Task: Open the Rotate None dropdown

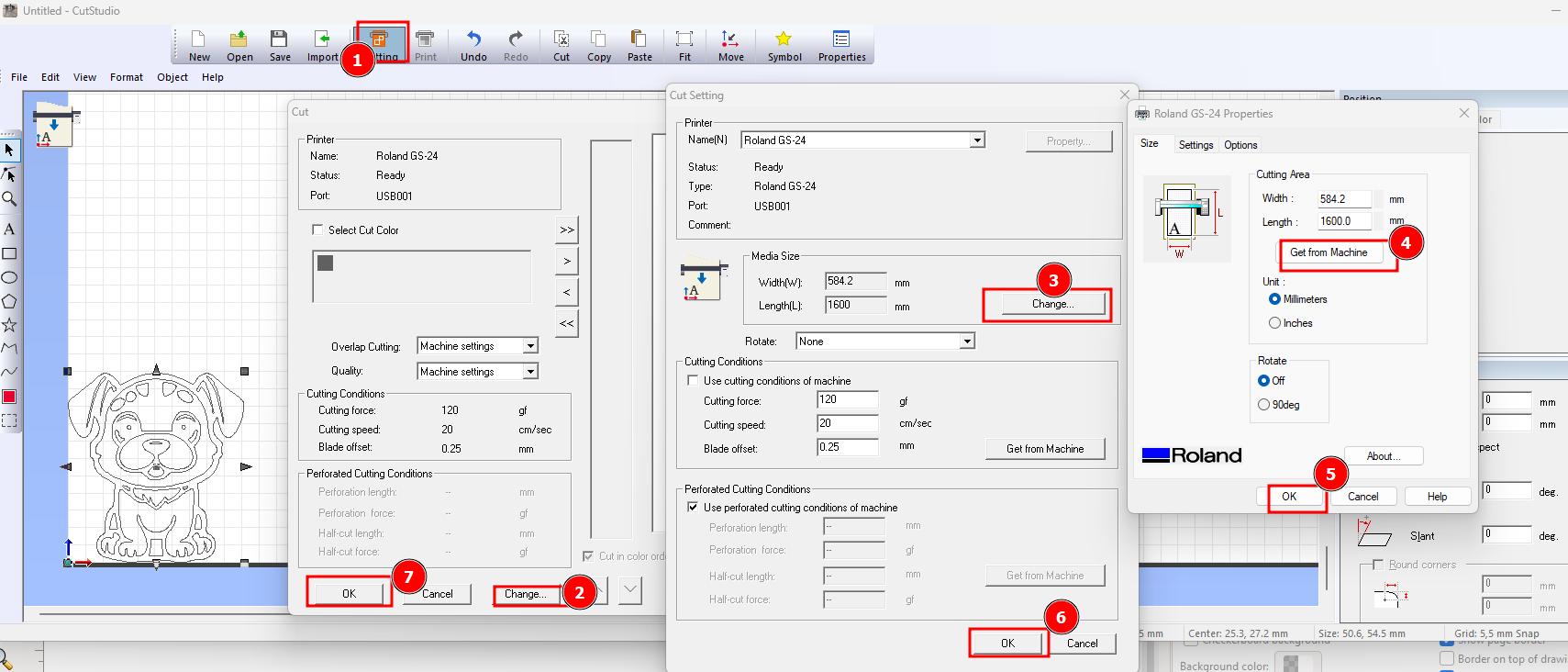Action: tap(966, 342)
